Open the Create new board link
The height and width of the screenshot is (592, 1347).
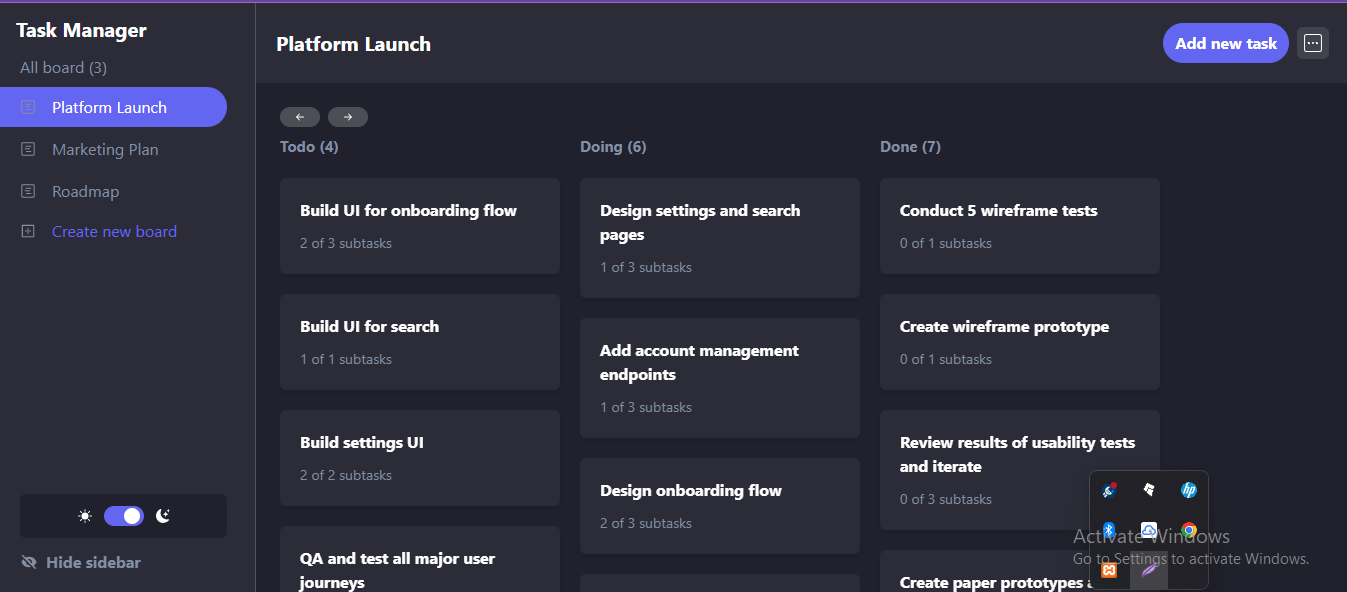(114, 231)
